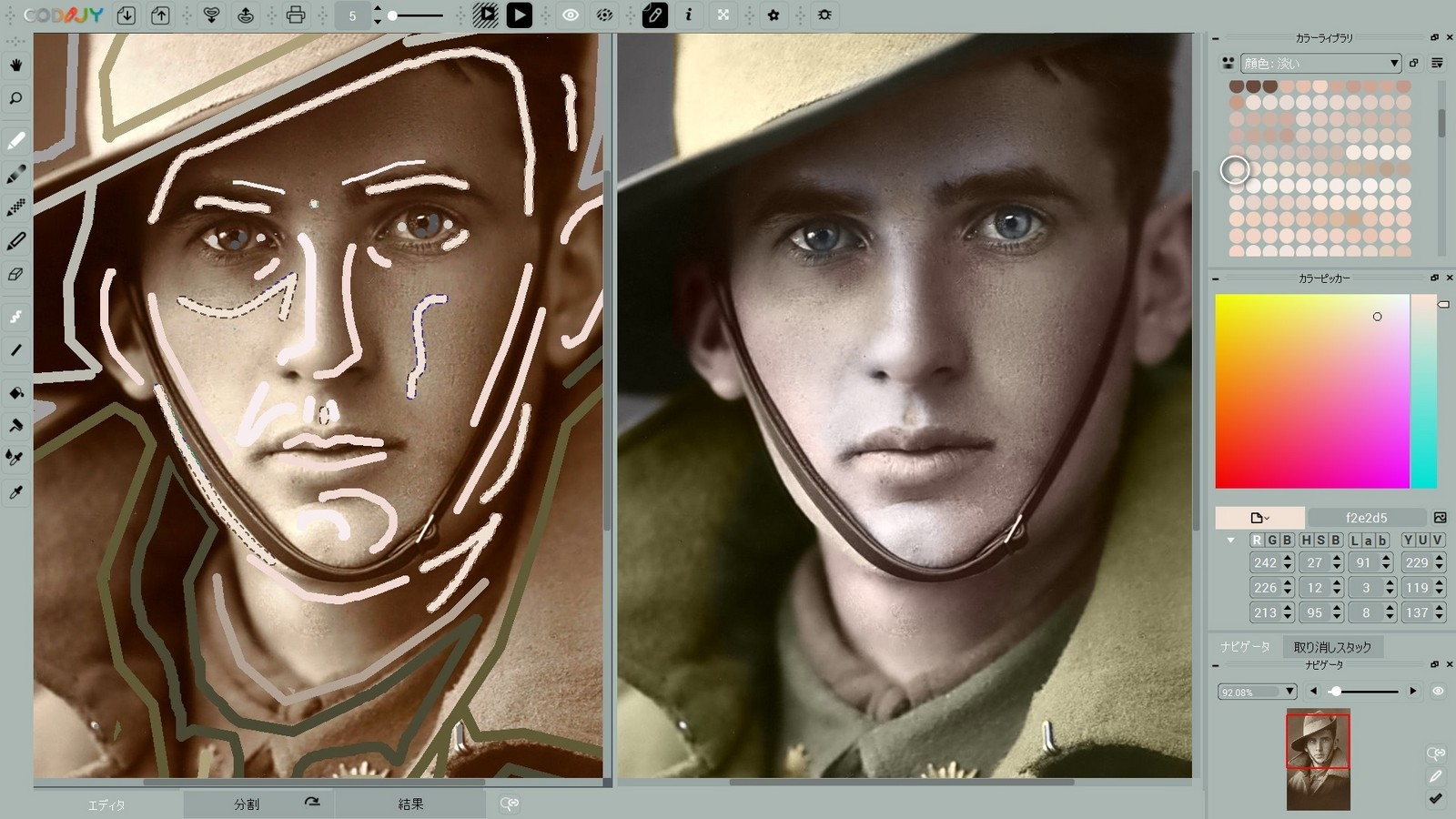This screenshot has height=819, width=1456.
Task: Click the hex code field f2e2d5
Action: (x=1367, y=518)
